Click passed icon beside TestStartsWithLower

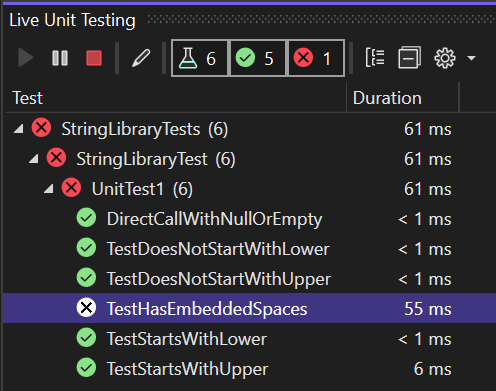pyautogui.click(x=86, y=338)
